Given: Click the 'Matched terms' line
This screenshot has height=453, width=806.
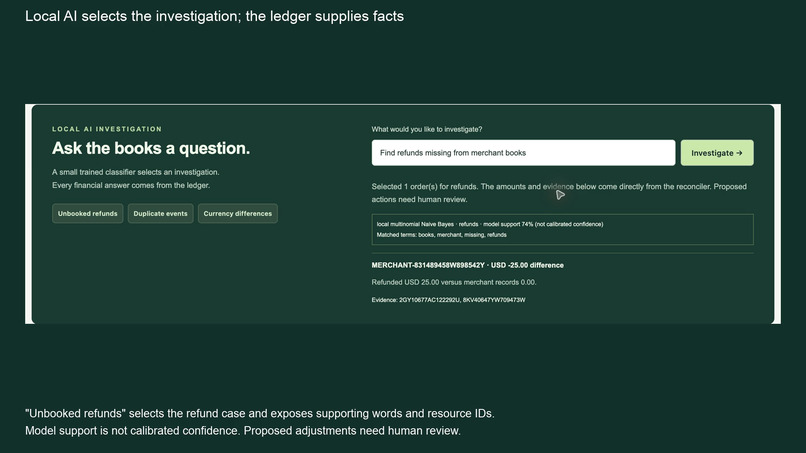Looking at the screenshot, I should 442,234.
